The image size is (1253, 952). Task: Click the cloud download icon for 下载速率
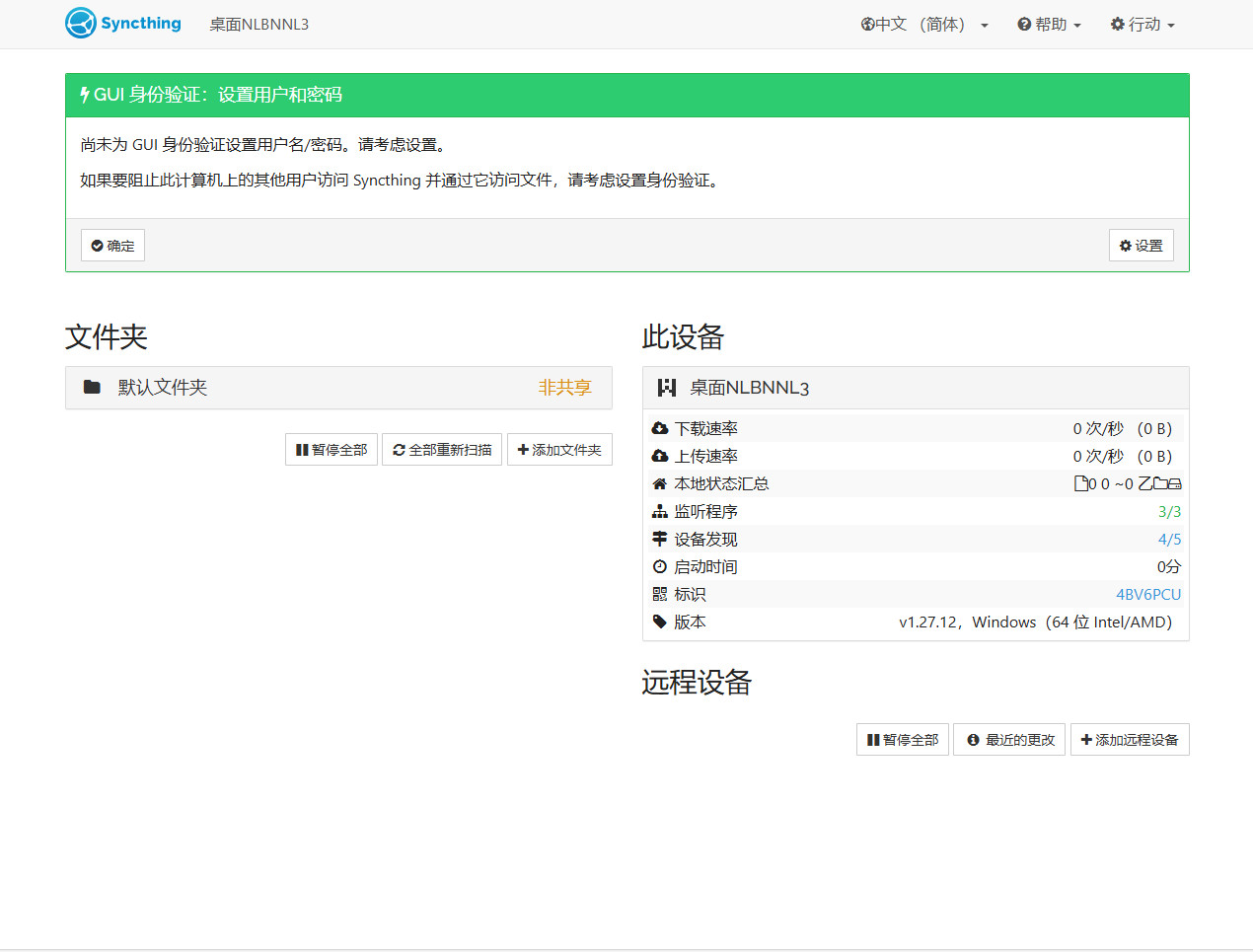660,428
